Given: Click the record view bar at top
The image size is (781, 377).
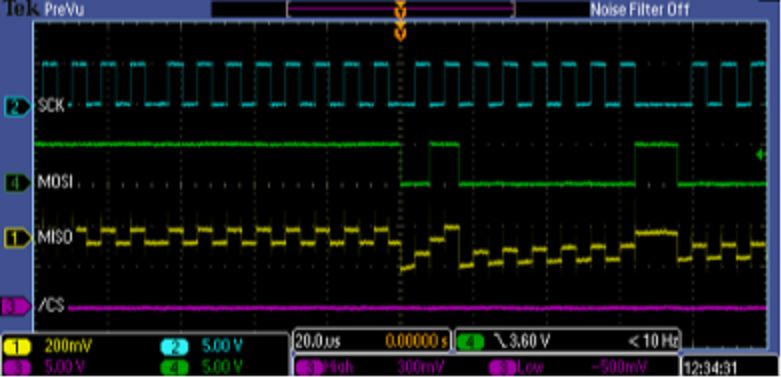Looking at the screenshot, I should pos(400,9).
